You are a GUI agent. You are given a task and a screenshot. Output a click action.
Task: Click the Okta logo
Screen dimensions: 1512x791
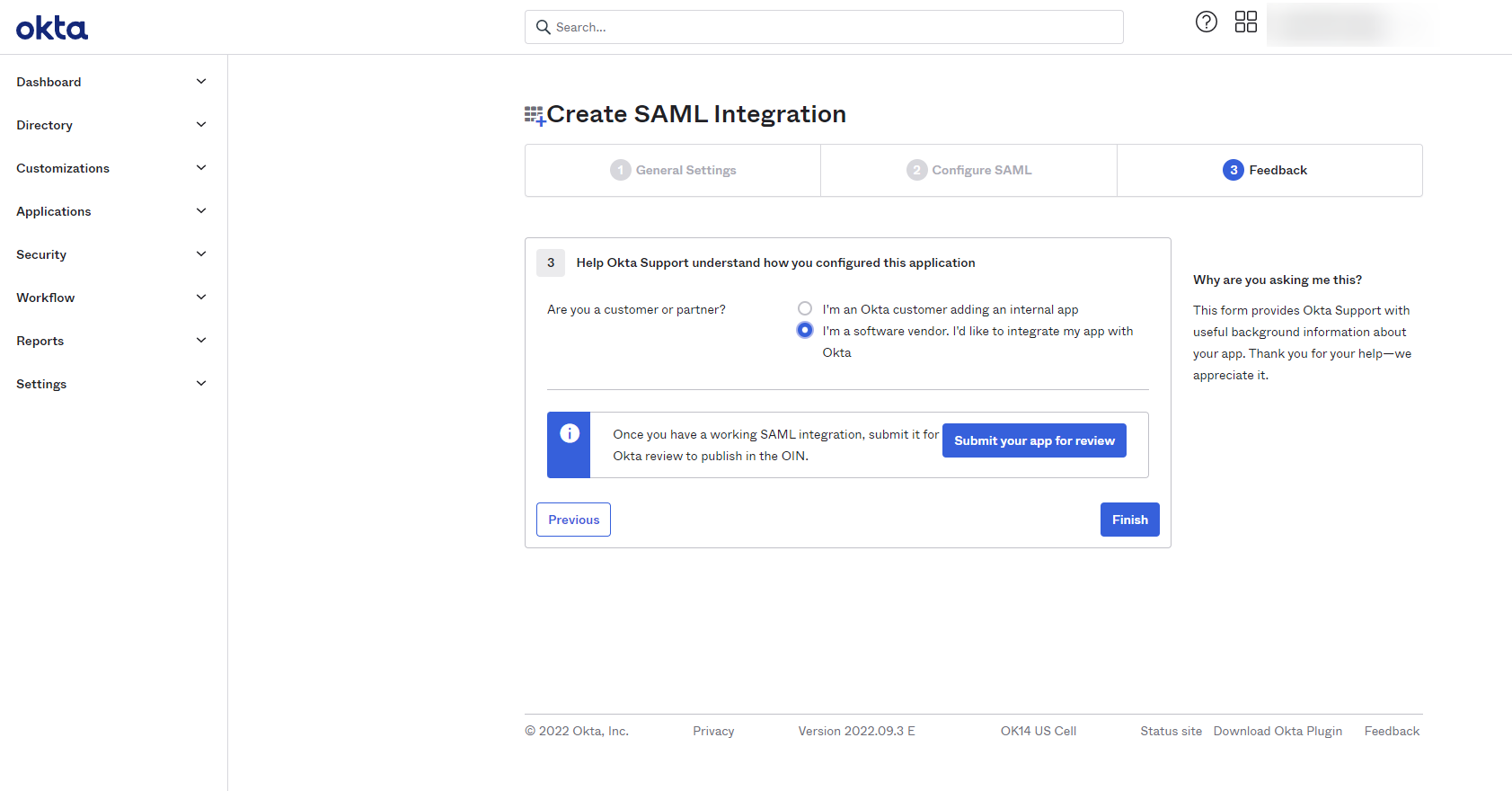point(52,28)
